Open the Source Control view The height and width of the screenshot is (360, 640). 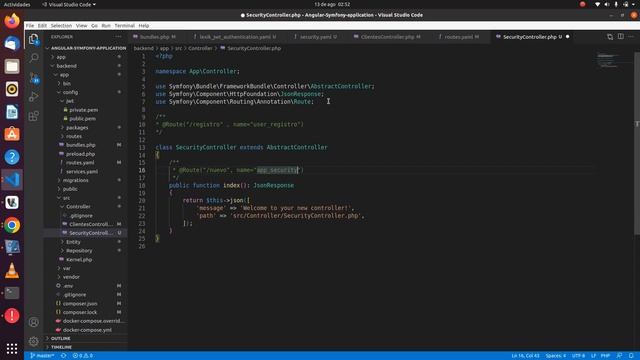[x=34, y=78]
